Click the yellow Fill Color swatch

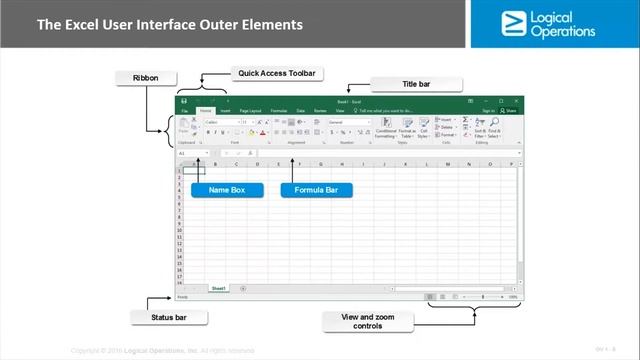(x=251, y=132)
